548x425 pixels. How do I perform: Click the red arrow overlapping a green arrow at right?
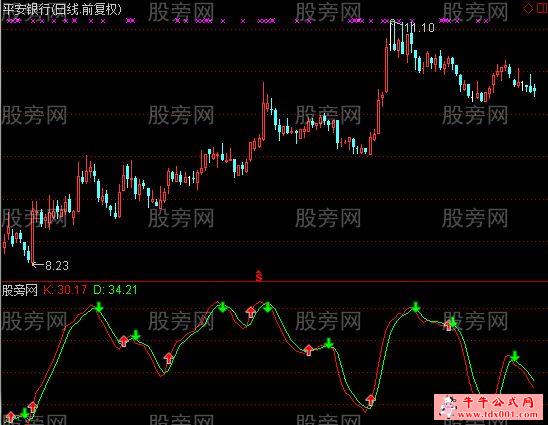coord(447,326)
